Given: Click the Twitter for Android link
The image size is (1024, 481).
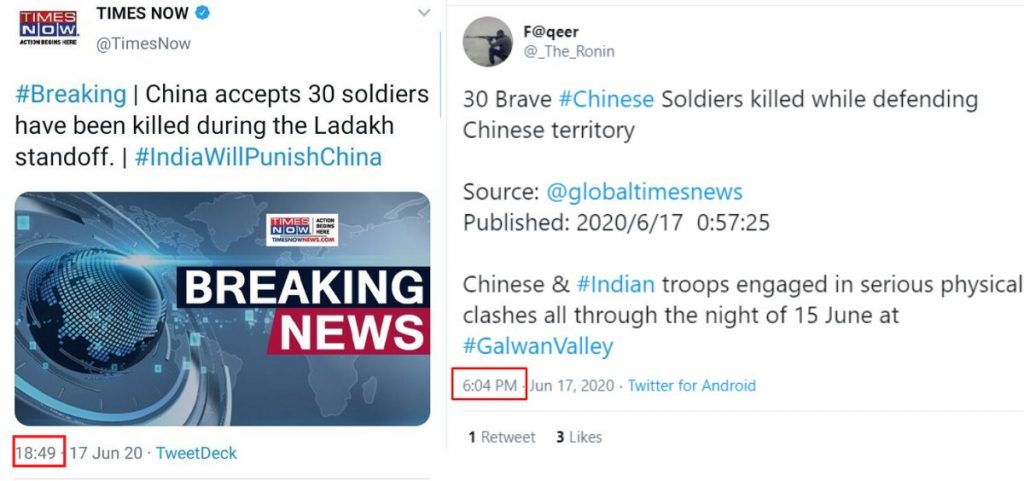Looking at the screenshot, I should pyautogui.click(x=692, y=386).
